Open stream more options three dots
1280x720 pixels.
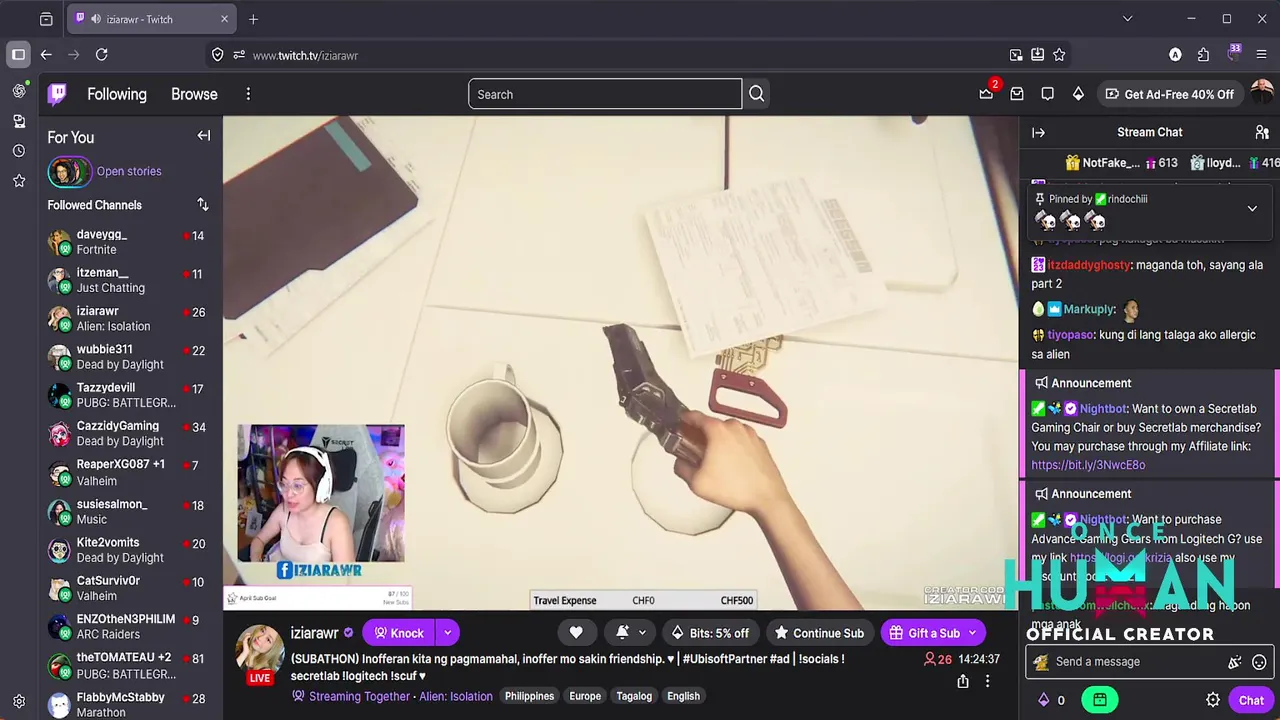(x=987, y=681)
